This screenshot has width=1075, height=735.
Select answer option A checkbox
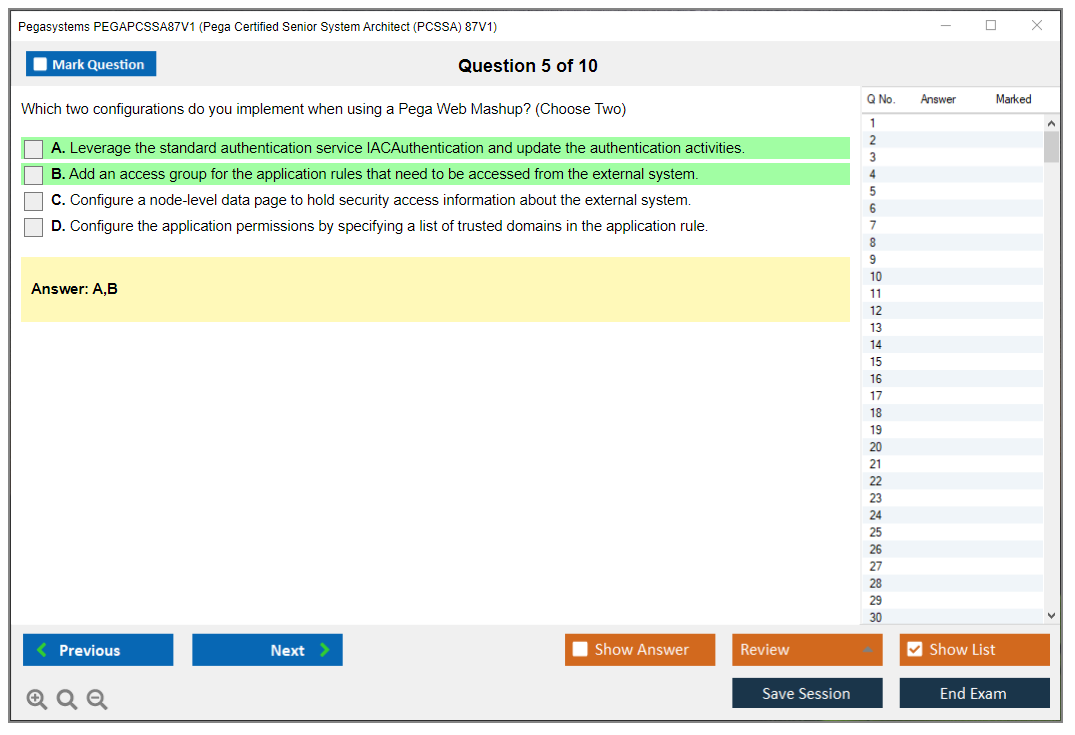[34, 149]
